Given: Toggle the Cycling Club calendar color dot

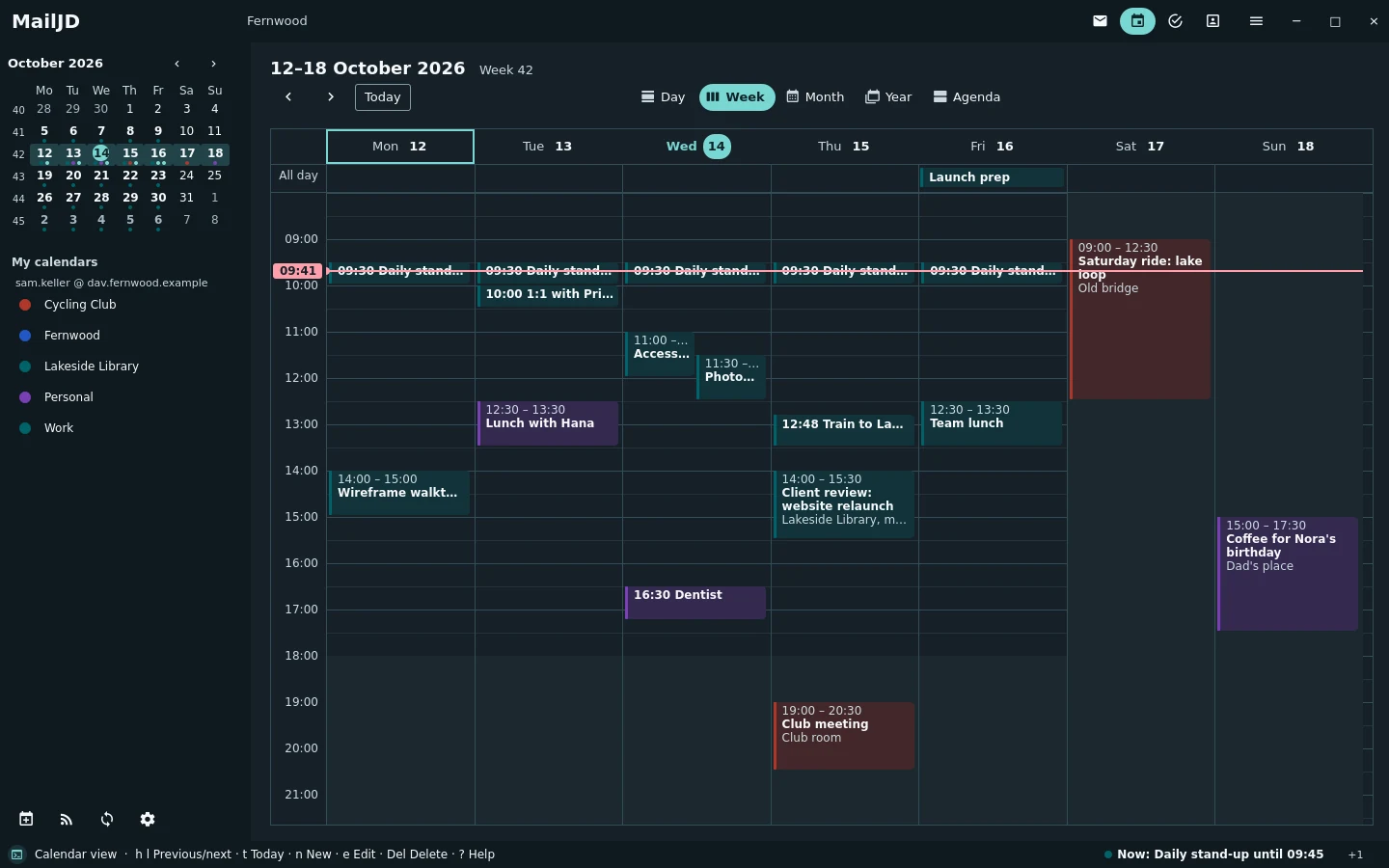Looking at the screenshot, I should coord(25,305).
